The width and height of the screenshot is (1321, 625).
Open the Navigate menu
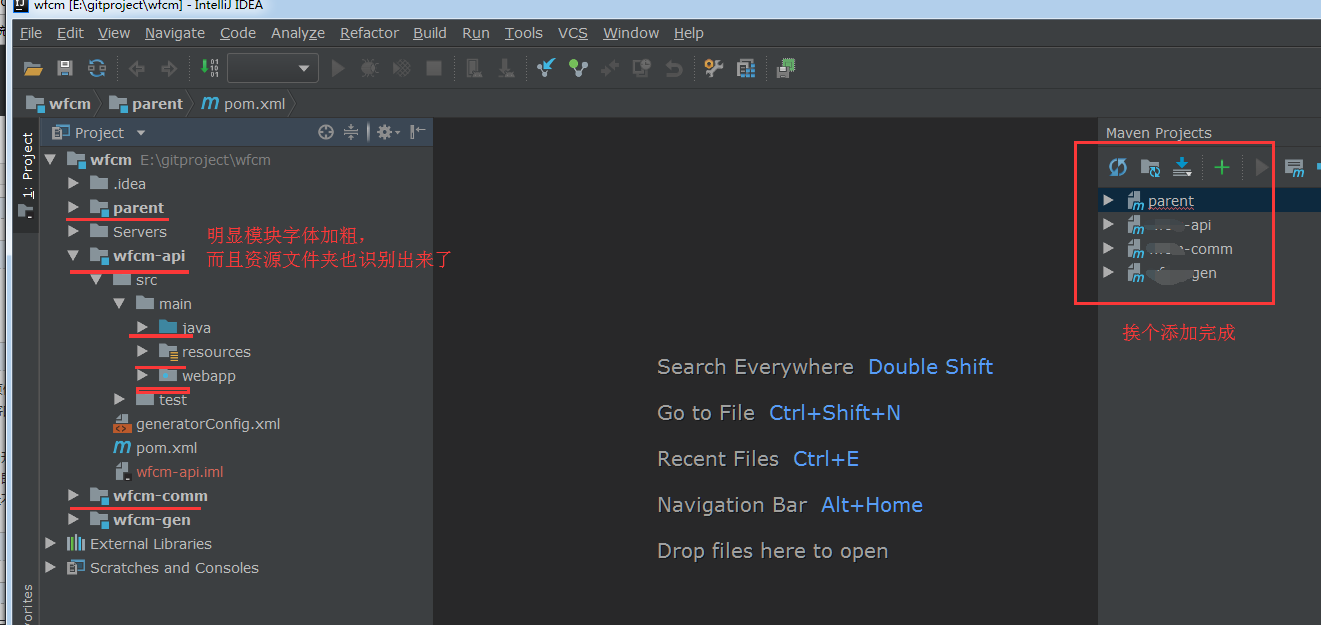175,33
